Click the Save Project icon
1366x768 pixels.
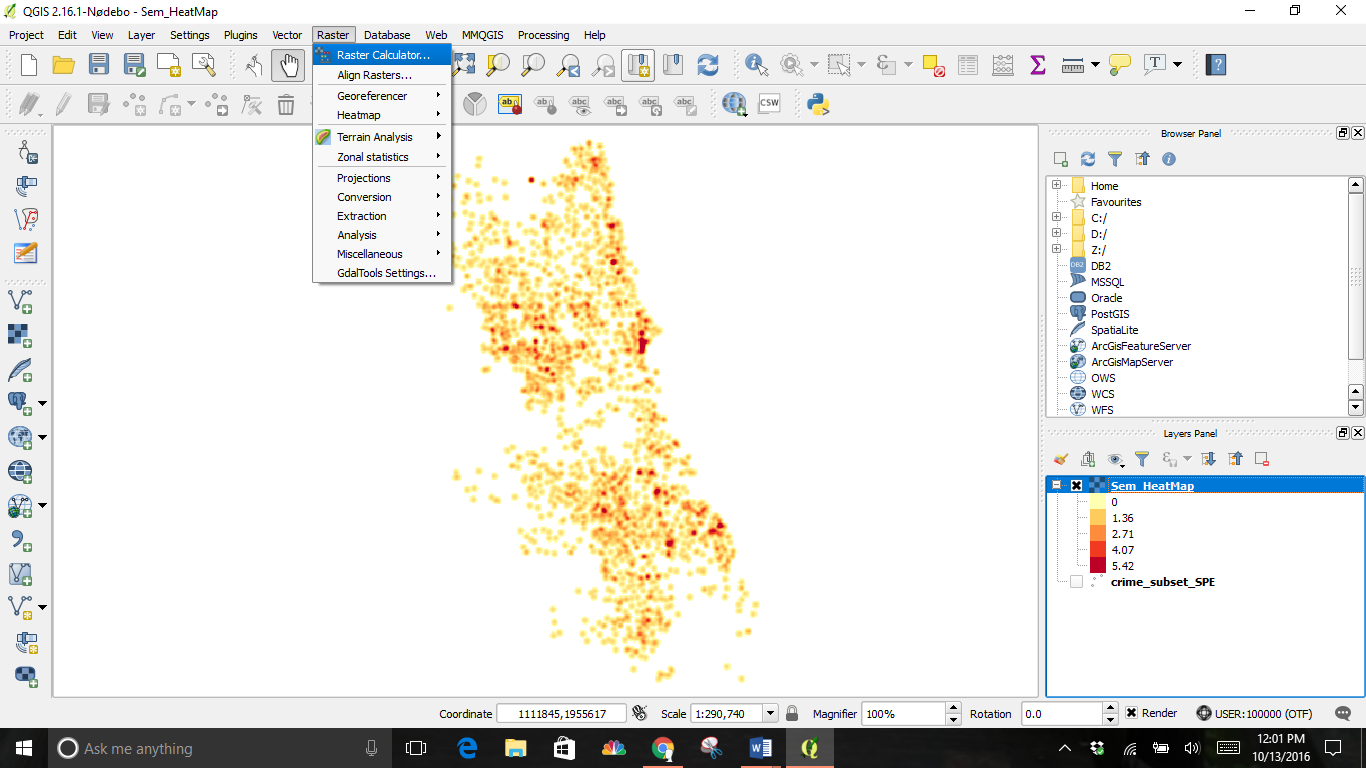(98, 65)
